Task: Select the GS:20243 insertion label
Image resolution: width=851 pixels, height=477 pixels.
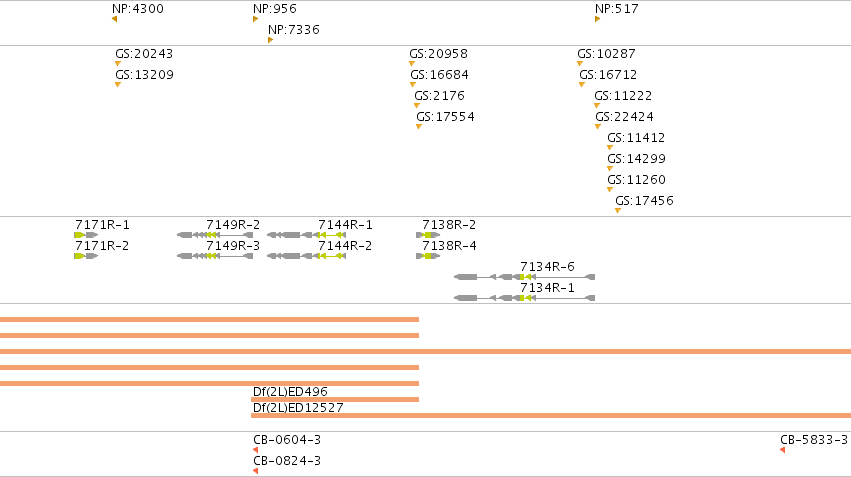Action: coord(144,54)
